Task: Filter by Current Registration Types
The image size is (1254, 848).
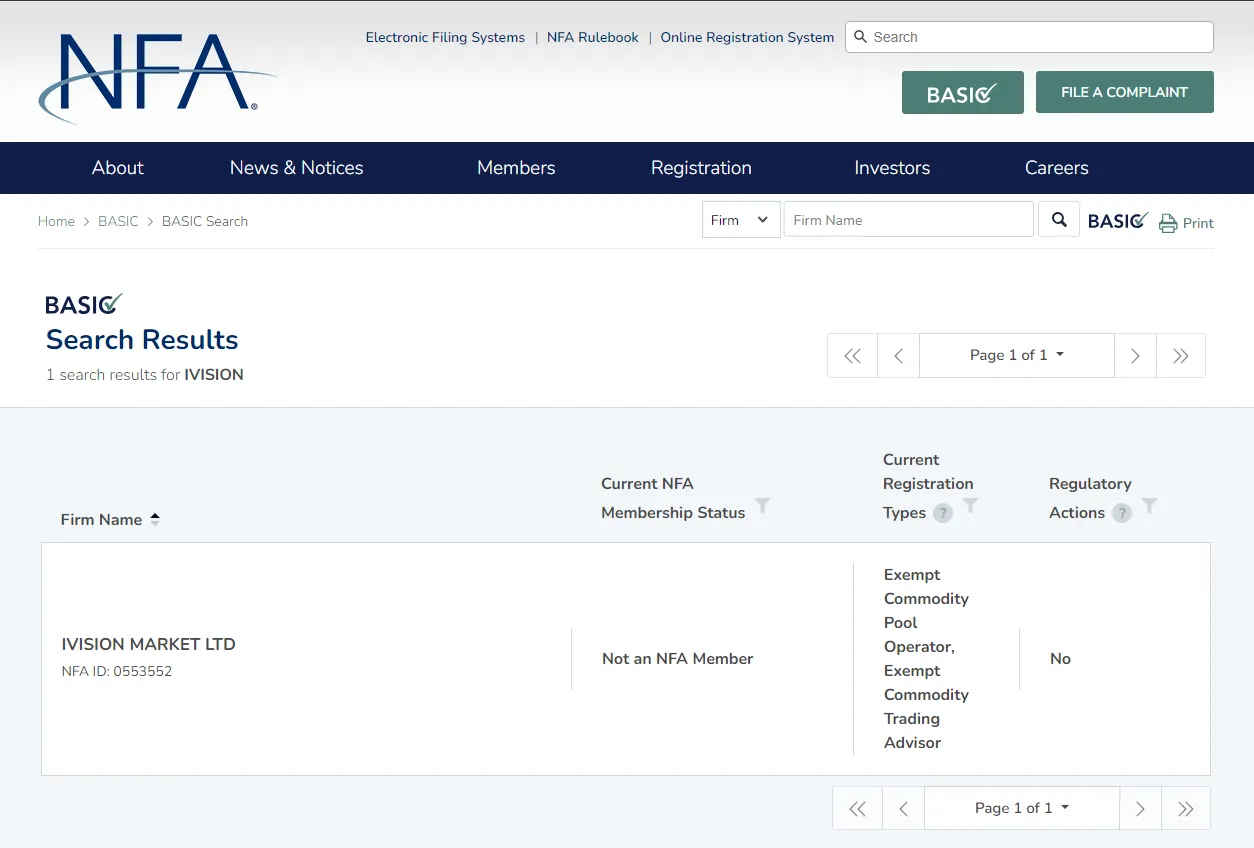Action: 970,506
